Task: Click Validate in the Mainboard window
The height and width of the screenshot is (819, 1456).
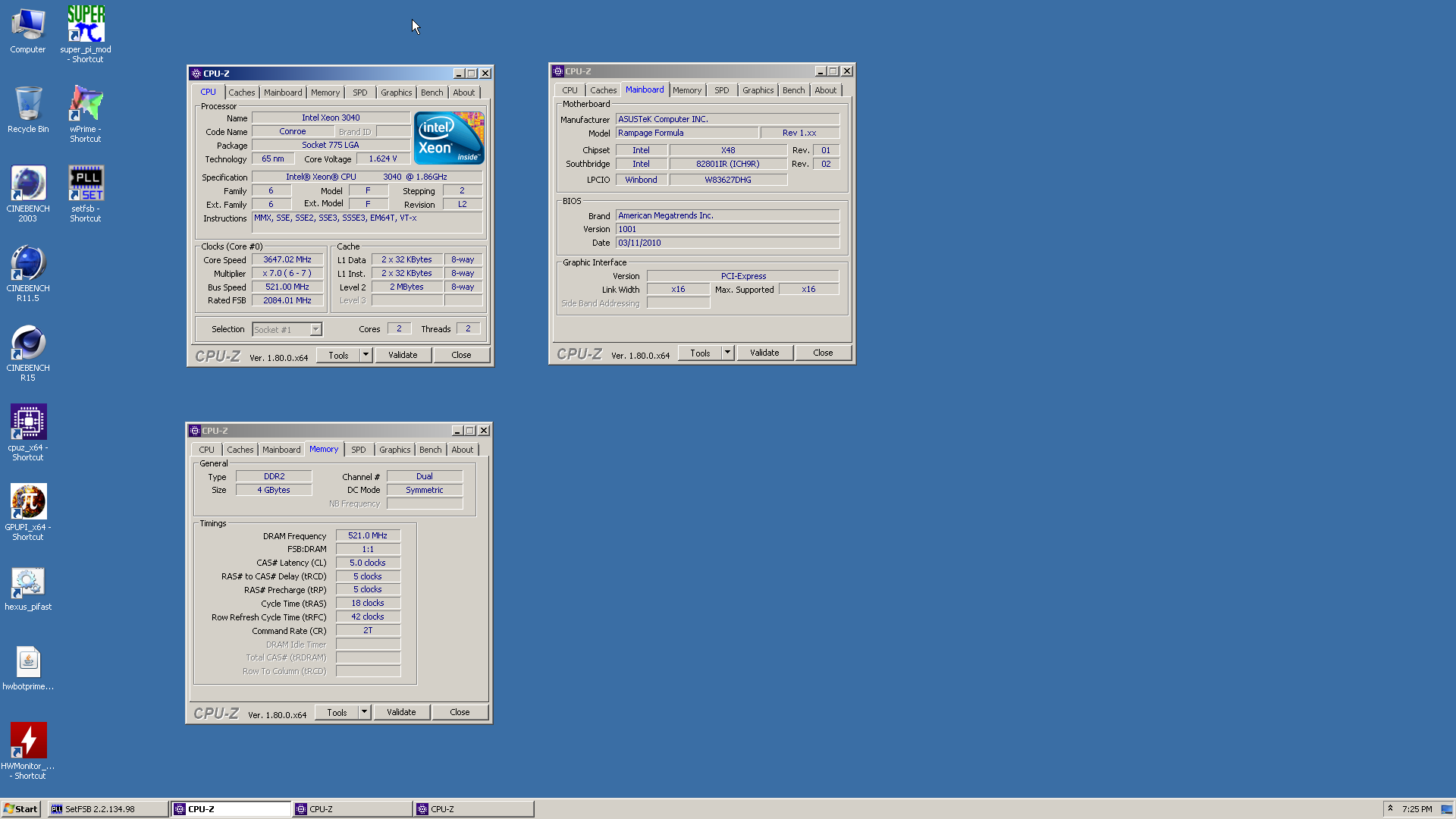Action: (764, 353)
